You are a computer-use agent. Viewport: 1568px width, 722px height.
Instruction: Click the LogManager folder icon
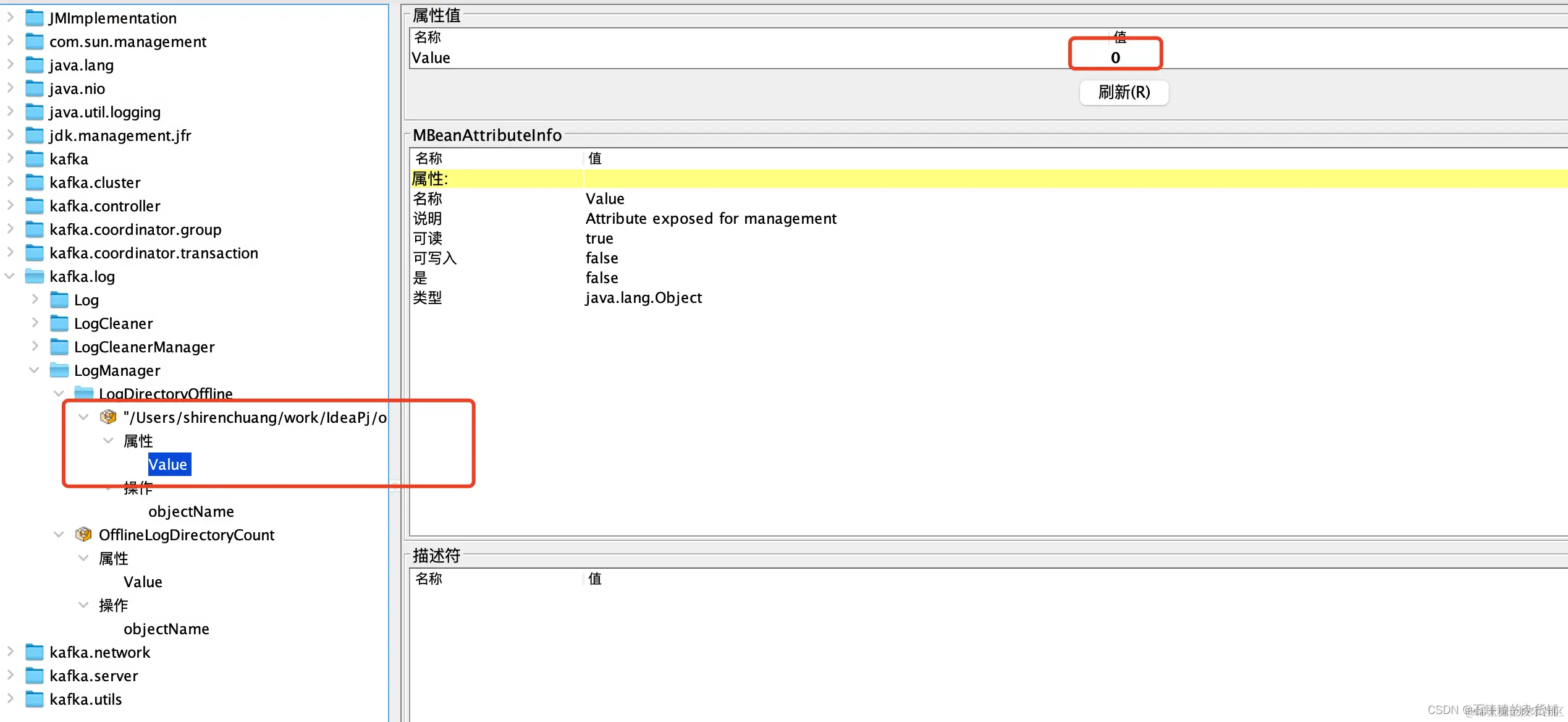[x=59, y=370]
